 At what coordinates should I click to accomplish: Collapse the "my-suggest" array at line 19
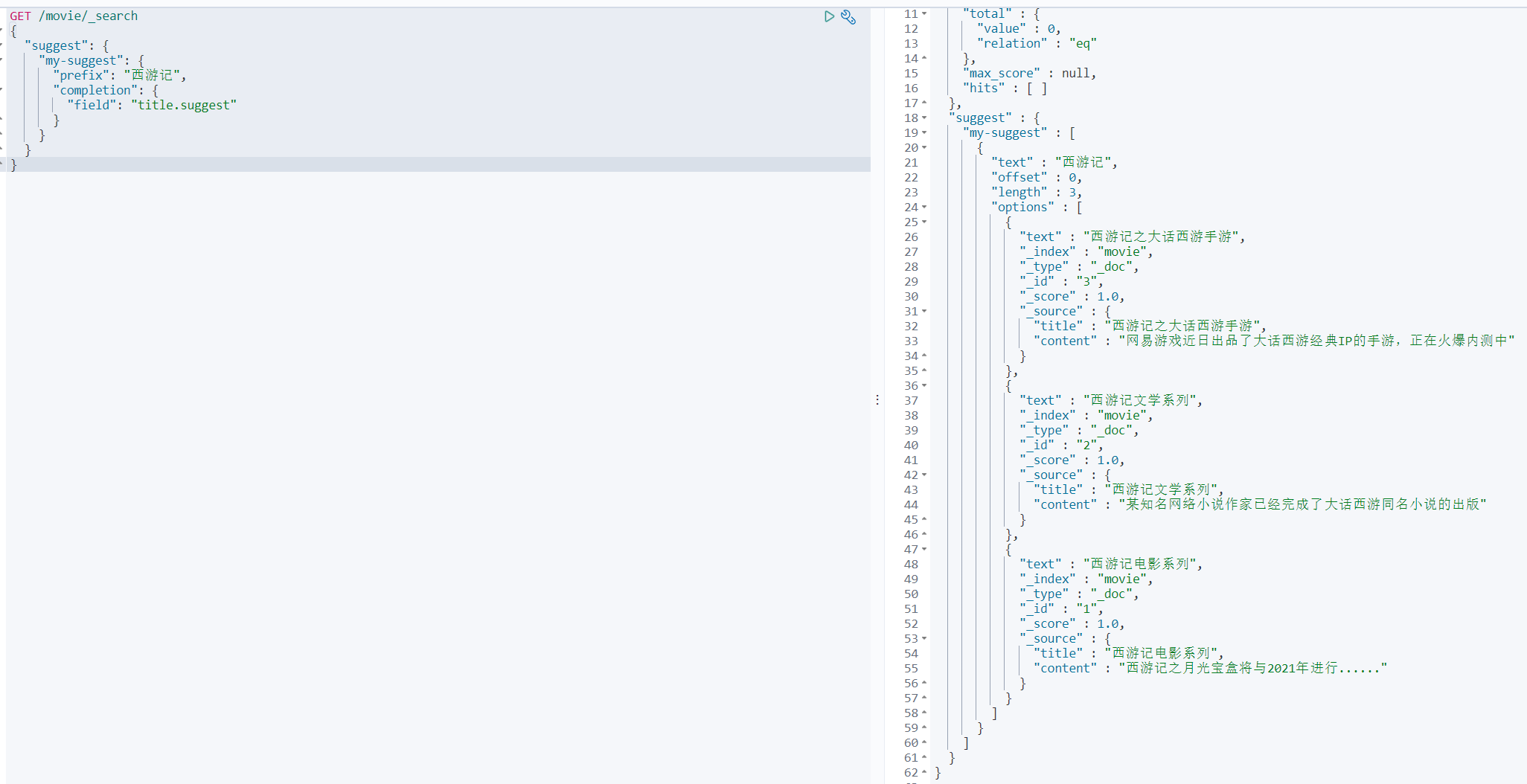click(924, 132)
